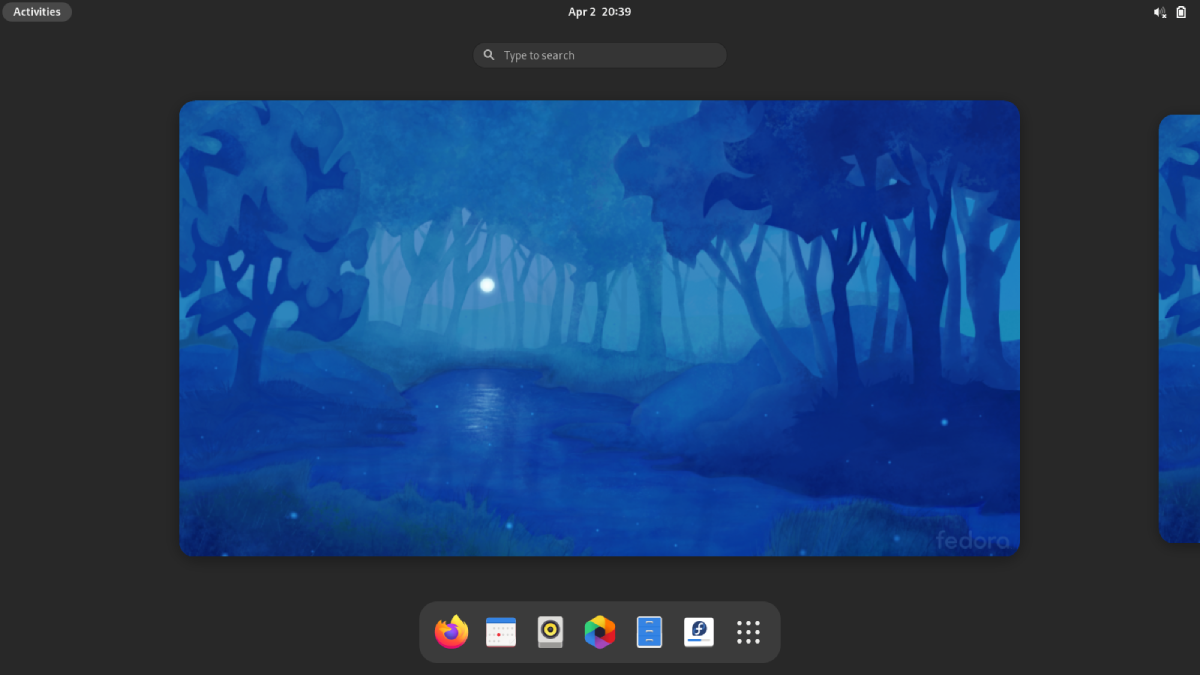Image resolution: width=1200 pixels, height=675 pixels.
Task: Start Rhythmbox music player from dock
Action: click(550, 632)
